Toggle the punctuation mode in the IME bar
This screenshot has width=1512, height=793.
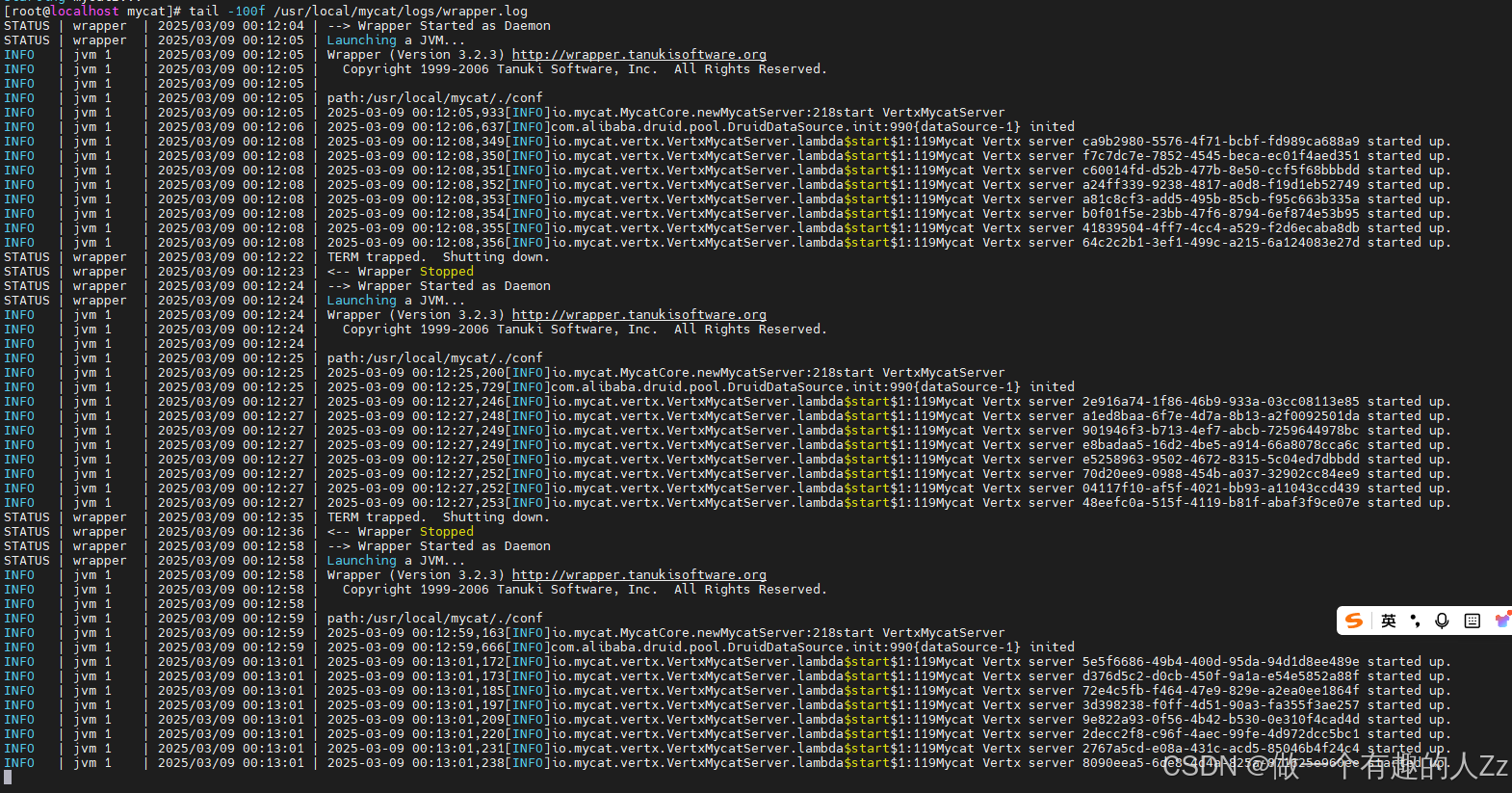tap(1415, 621)
